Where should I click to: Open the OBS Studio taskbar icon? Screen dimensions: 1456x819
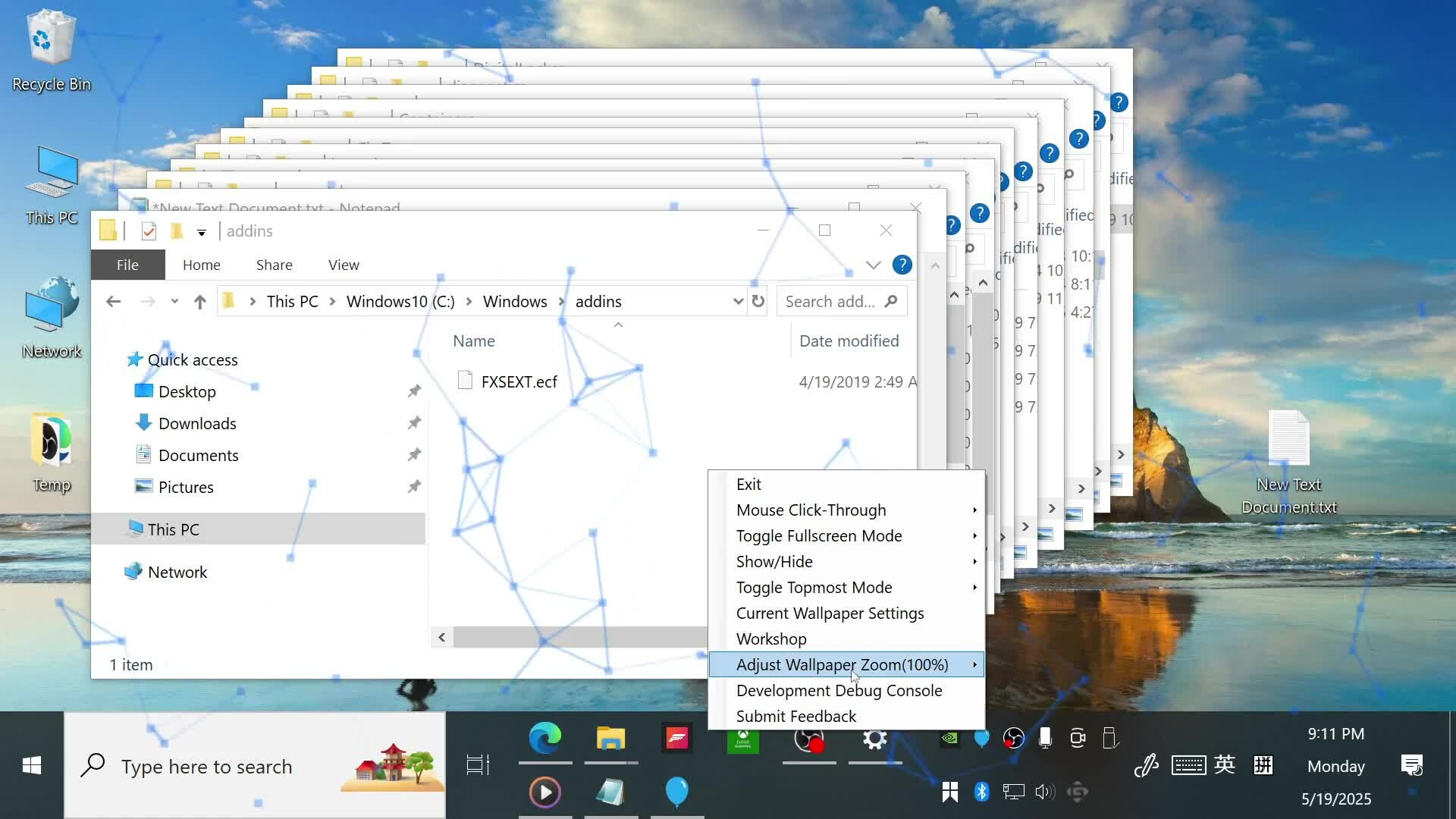[x=808, y=738]
